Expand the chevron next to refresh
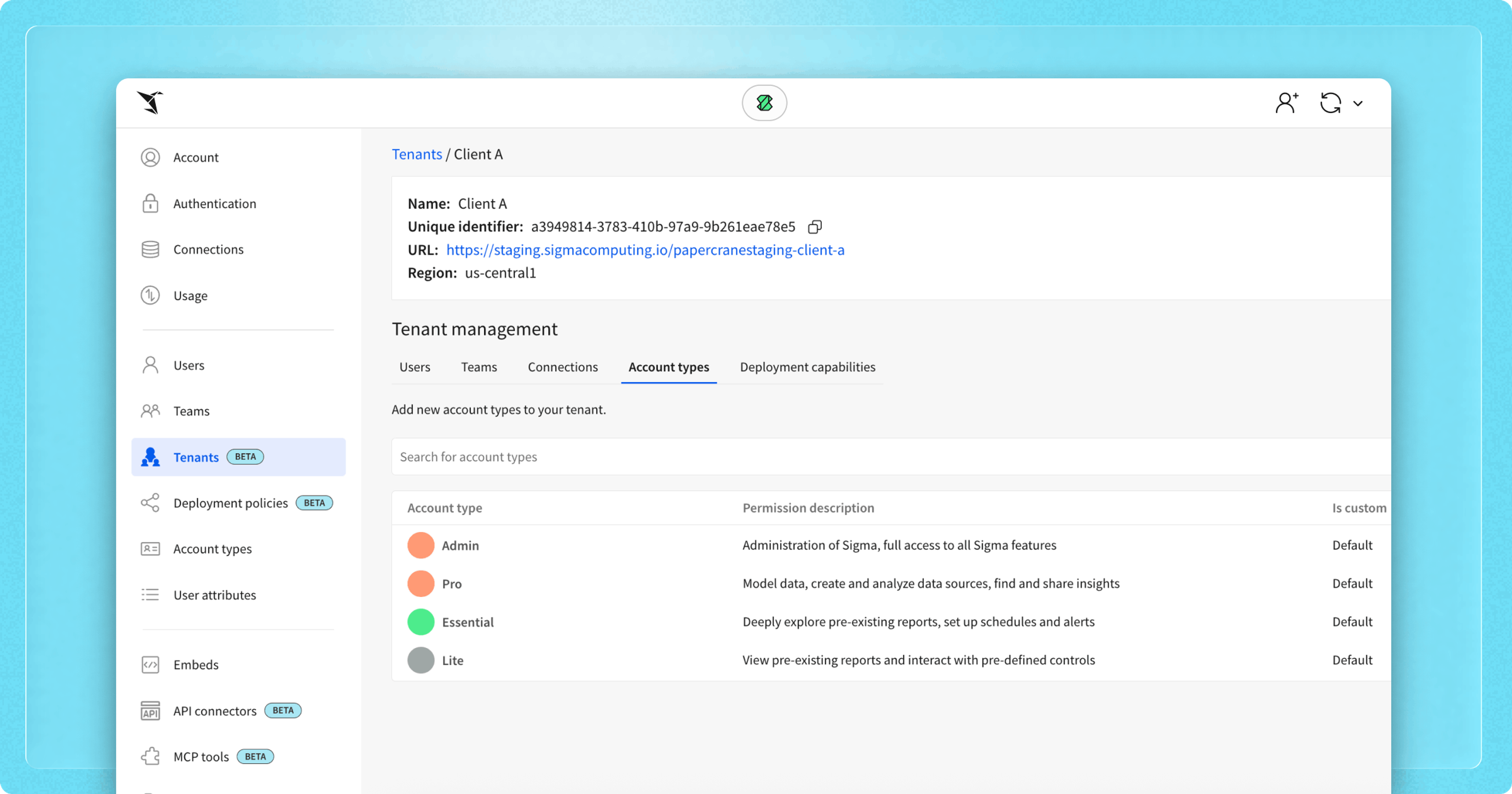Image resolution: width=1512 pixels, height=794 pixels. tap(1358, 103)
